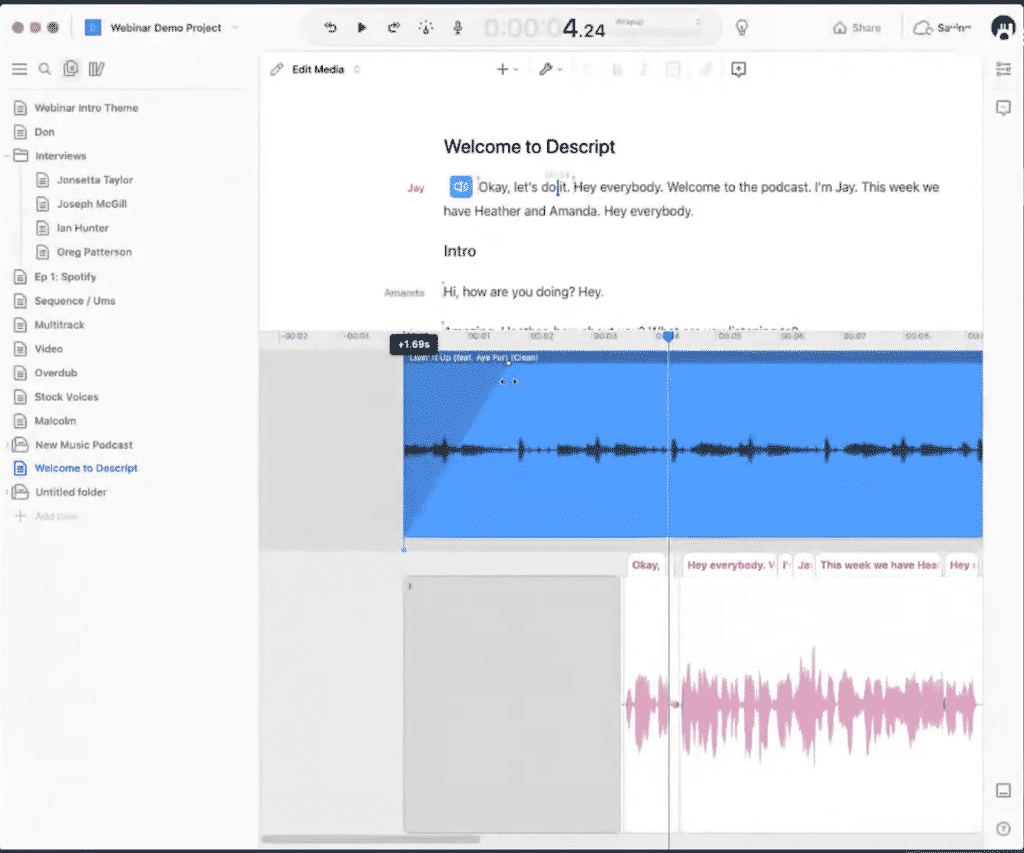Click the hamburger menu icon in the sidebar

tap(19, 69)
